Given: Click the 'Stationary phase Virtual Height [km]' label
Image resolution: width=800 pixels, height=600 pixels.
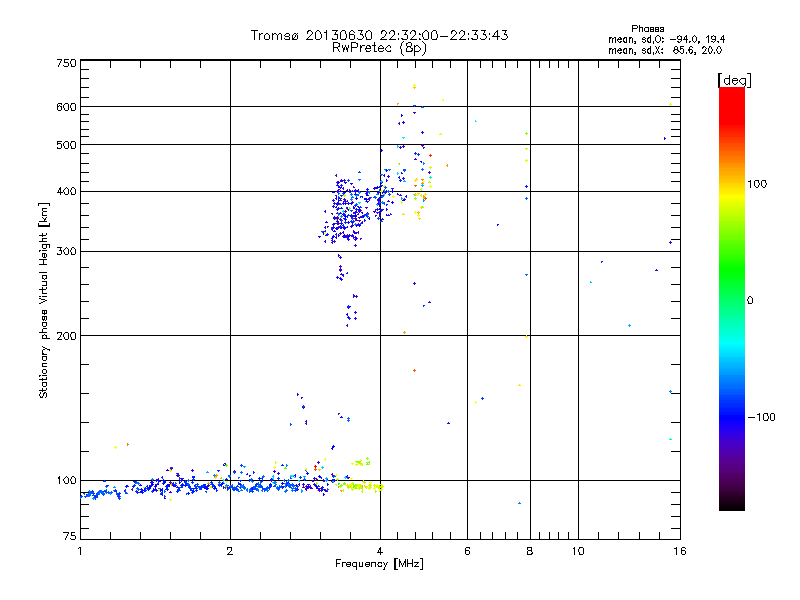Looking at the screenshot, I should (x=44, y=301).
